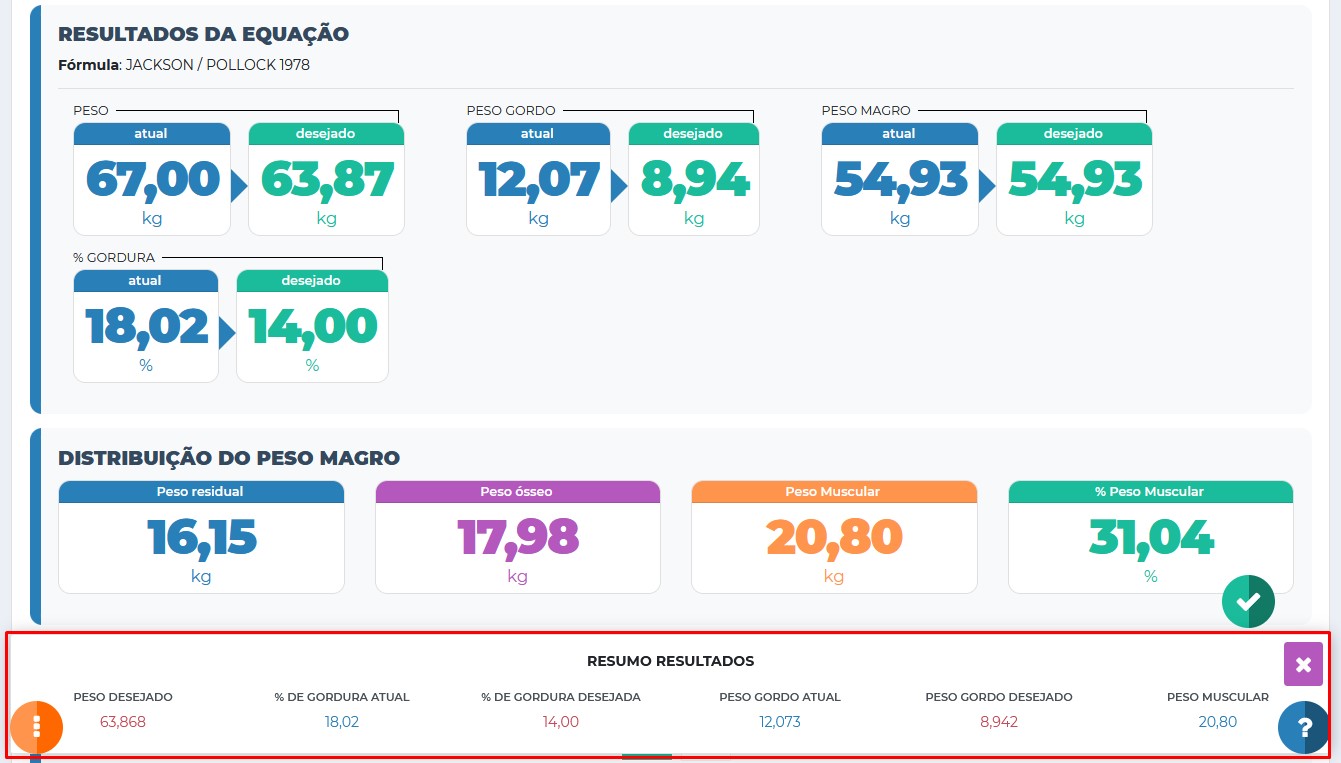Viewport: 1341px width, 763px height.
Task: Click the arrow between the % Gordura cards
Action: pyautogui.click(x=227, y=332)
